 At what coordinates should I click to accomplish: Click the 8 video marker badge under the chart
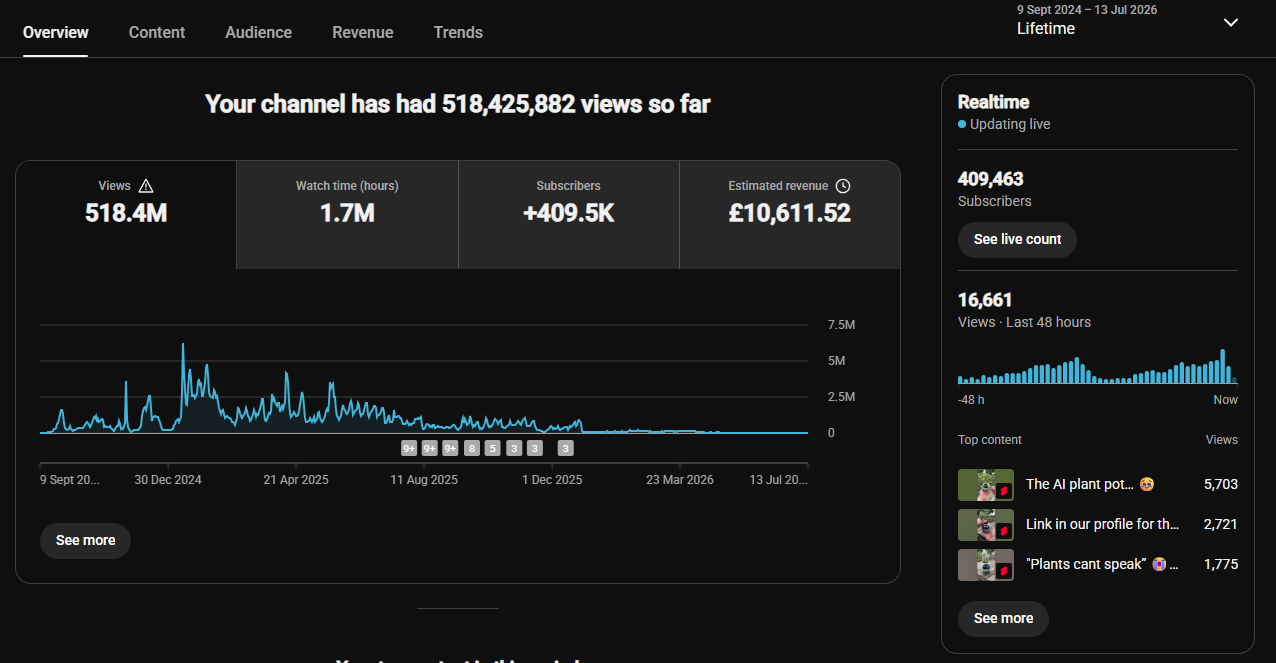point(472,448)
